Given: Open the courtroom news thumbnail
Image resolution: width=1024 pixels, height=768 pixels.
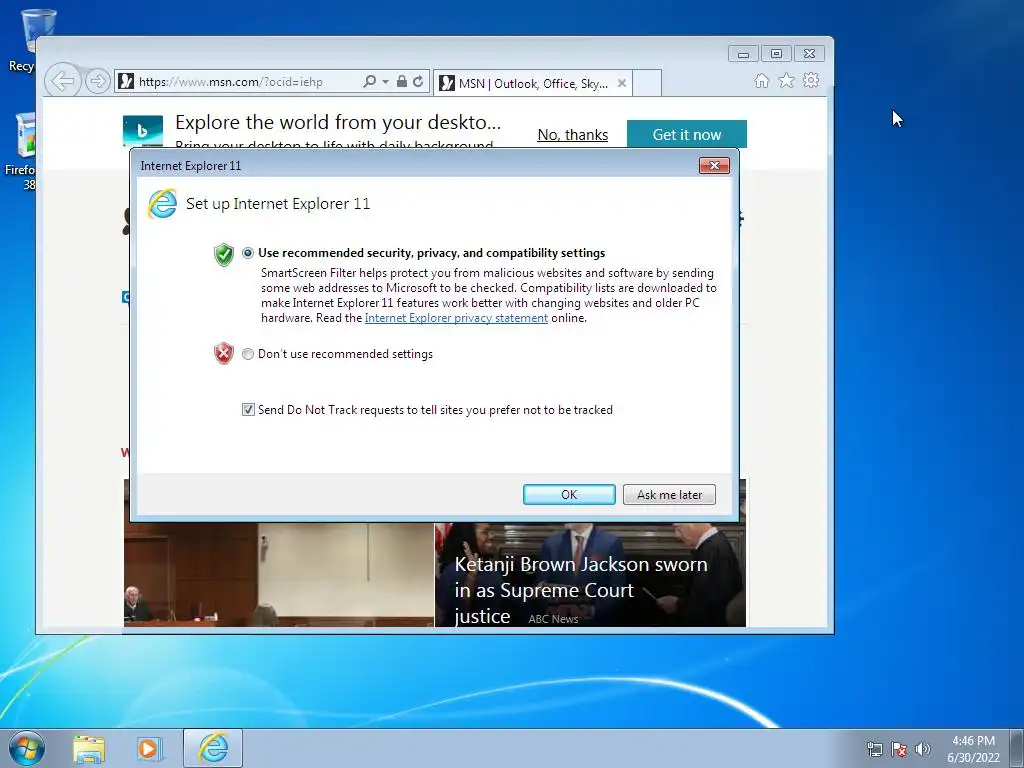Looking at the screenshot, I should [x=279, y=575].
